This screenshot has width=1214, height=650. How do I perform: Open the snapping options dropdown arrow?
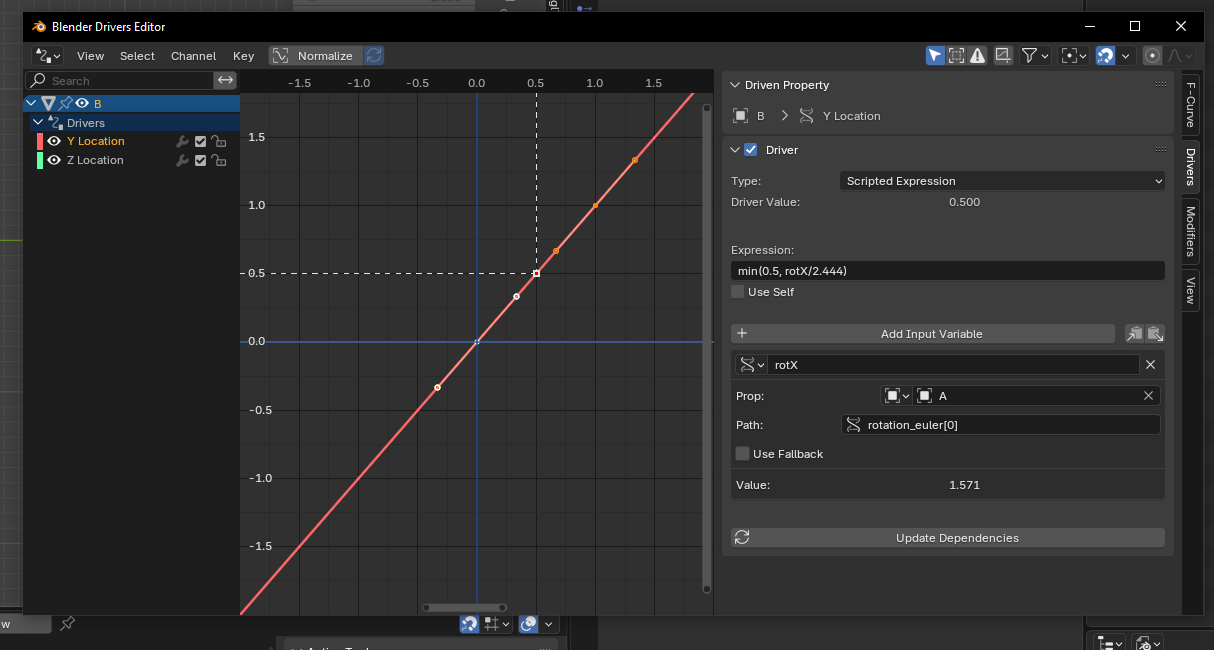pyautogui.click(x=1125, y=56)
